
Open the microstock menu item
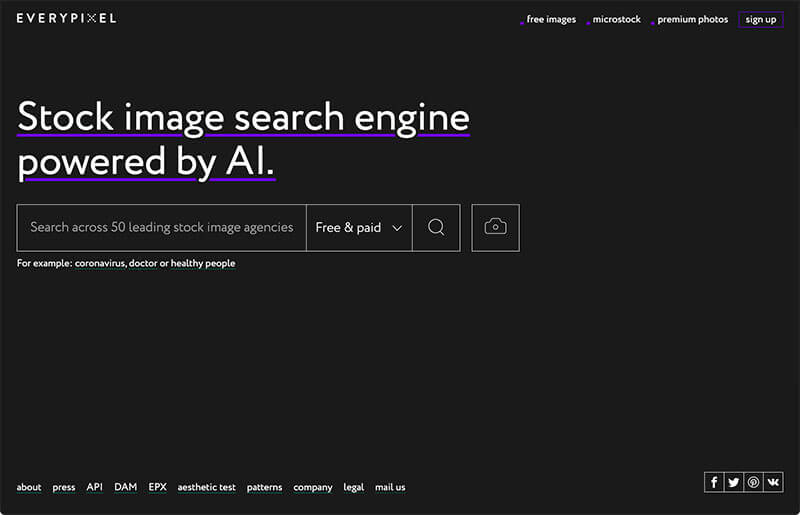616,19
